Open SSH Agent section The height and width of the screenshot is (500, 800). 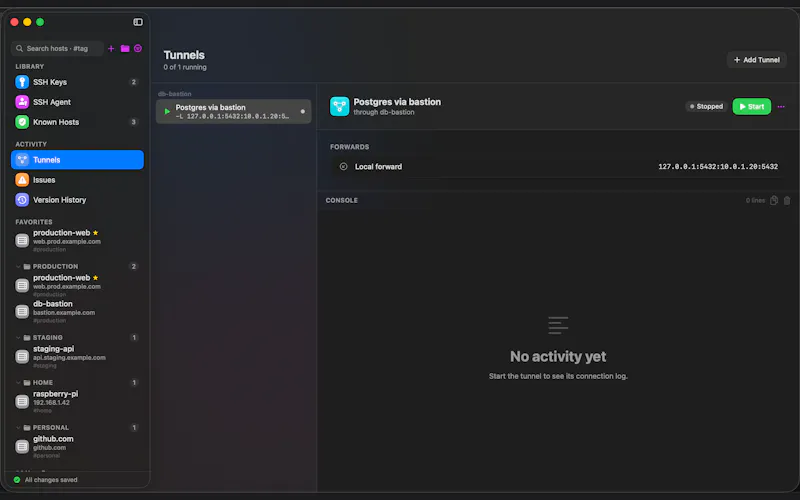coord(77,102)
